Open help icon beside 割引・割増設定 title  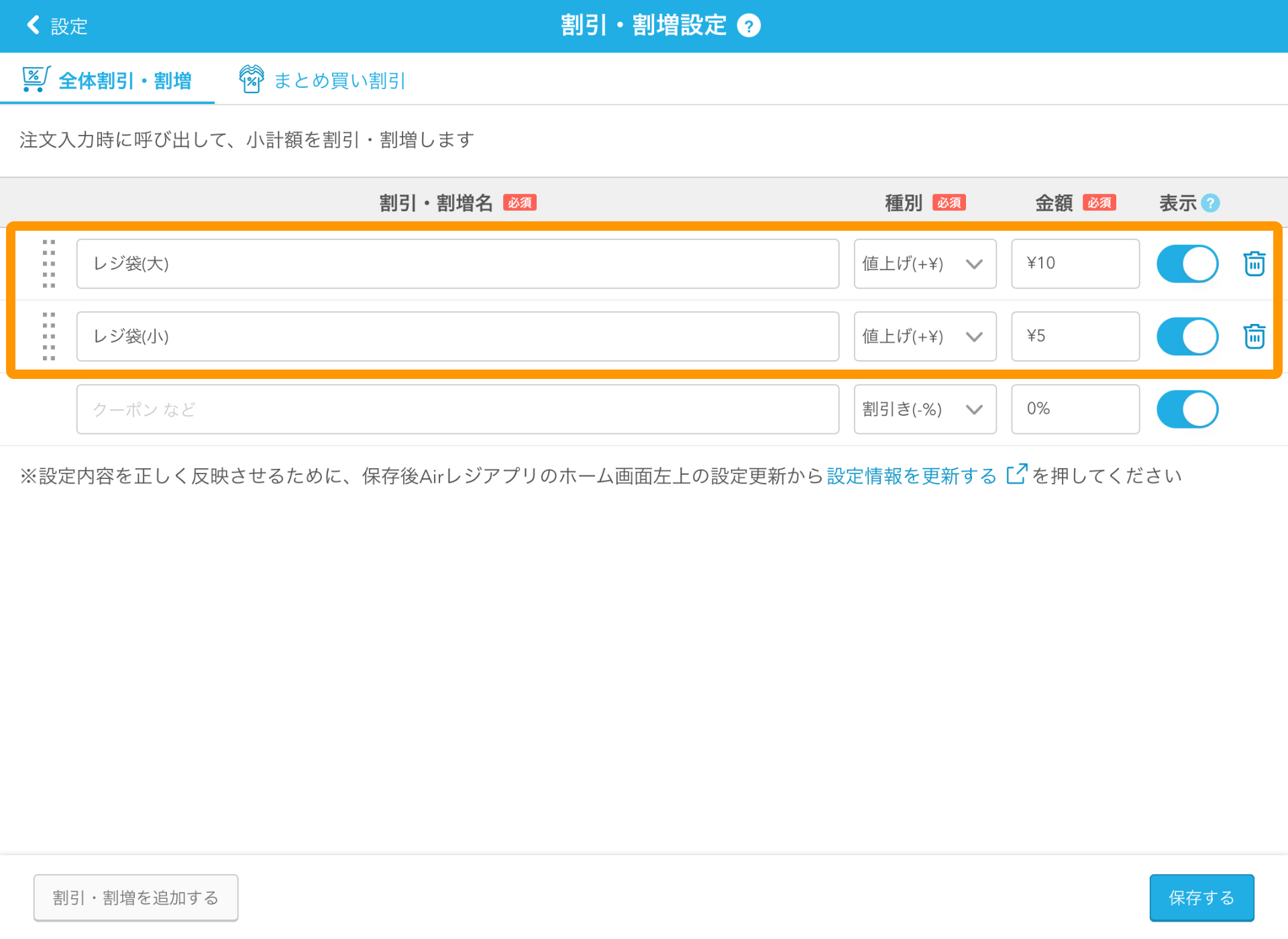(x=749, y=26)
